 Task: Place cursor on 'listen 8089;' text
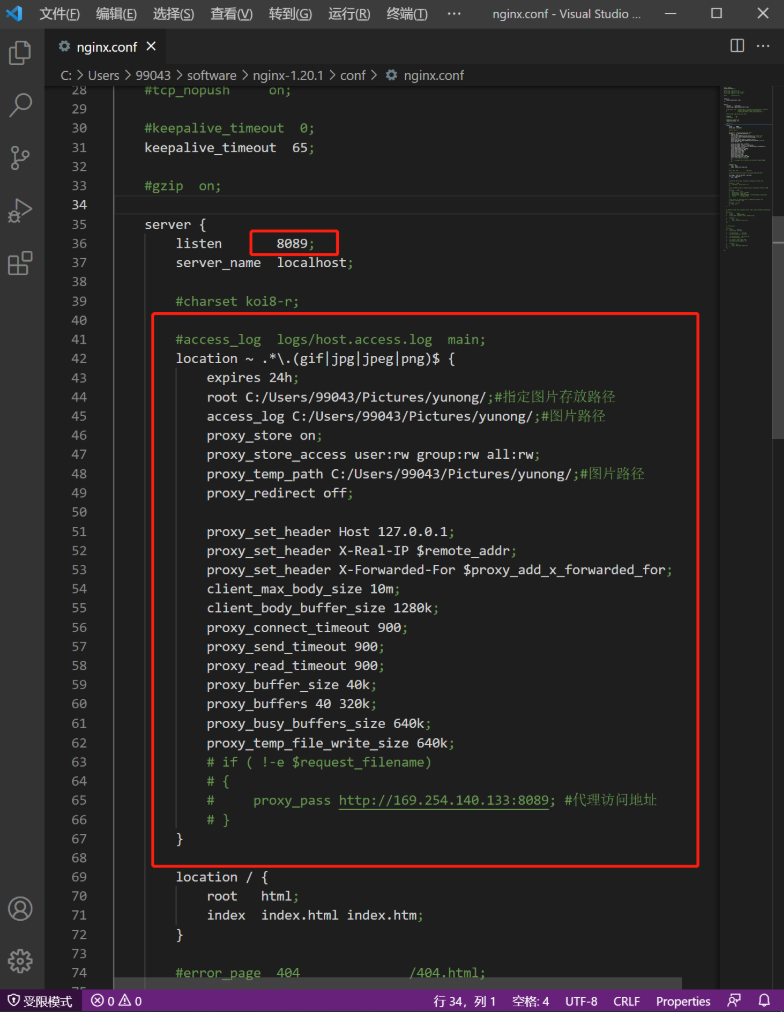tap(245, 244)
